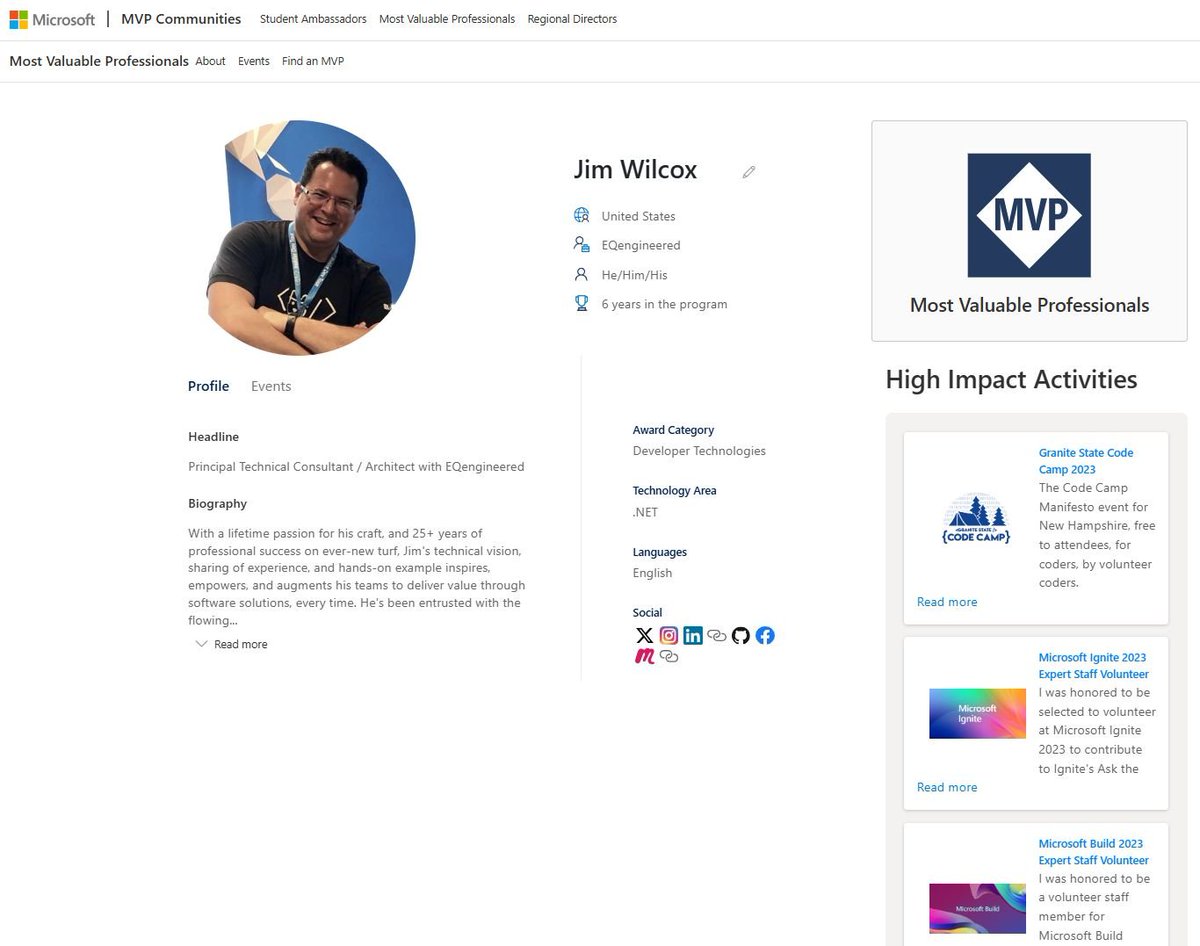The width and height of the screenshot is (1200, 946).
Task: Open the Granite State Code Camp 2023 link
Action: (1086, 461)
